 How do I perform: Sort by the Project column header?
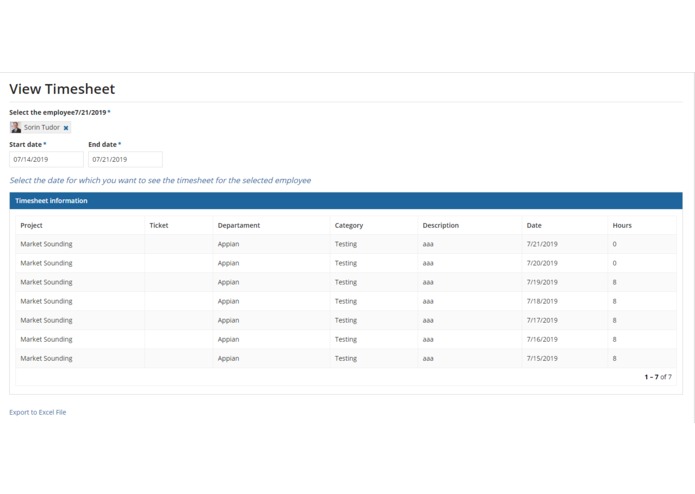coord(31,226)
